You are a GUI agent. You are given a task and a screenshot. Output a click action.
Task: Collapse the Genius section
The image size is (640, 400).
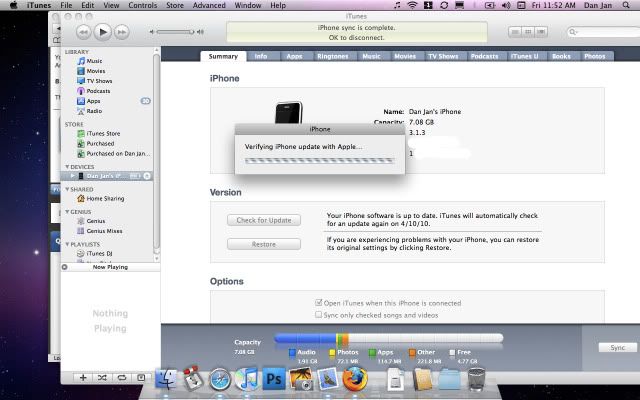(67, 212)
